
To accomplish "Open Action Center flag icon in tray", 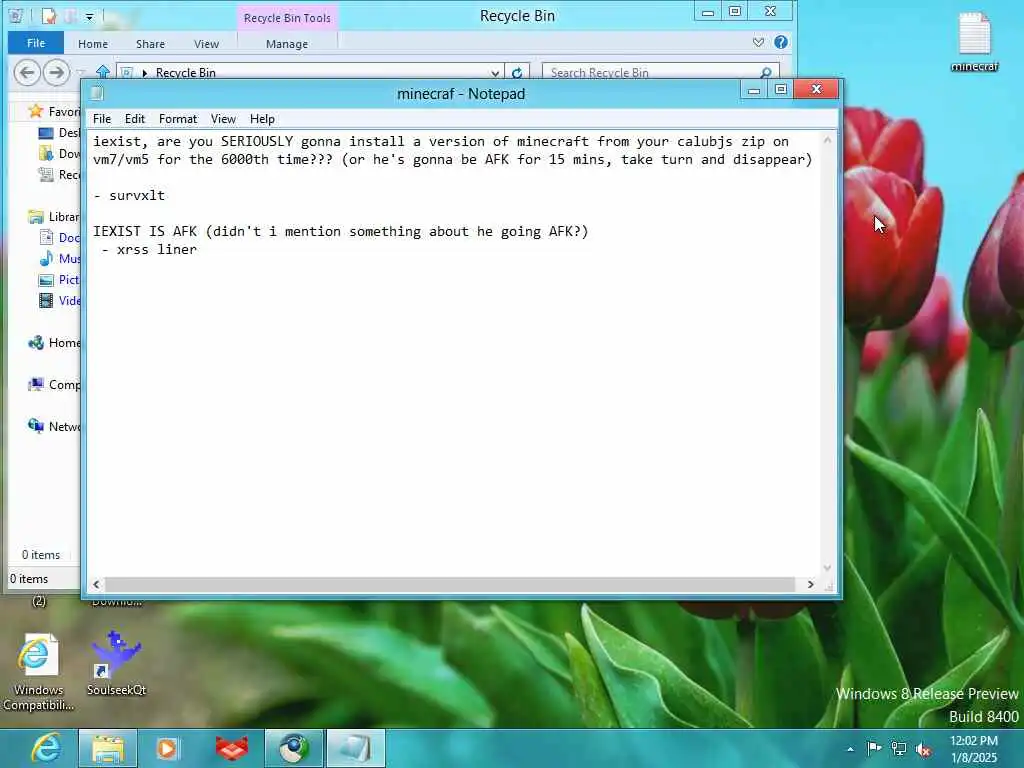I will 874,748.
